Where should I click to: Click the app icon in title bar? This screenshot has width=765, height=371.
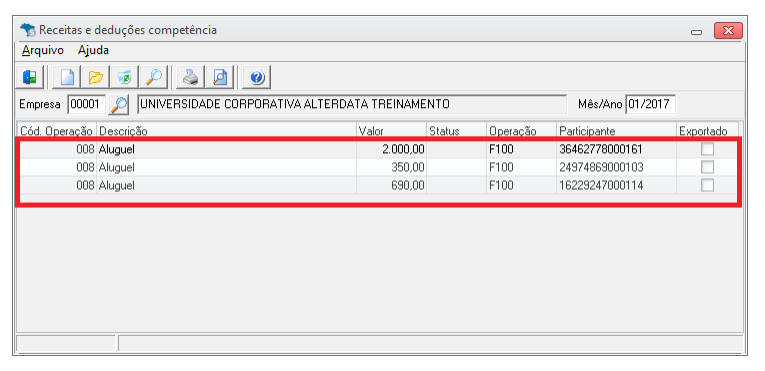pos(28,30)
